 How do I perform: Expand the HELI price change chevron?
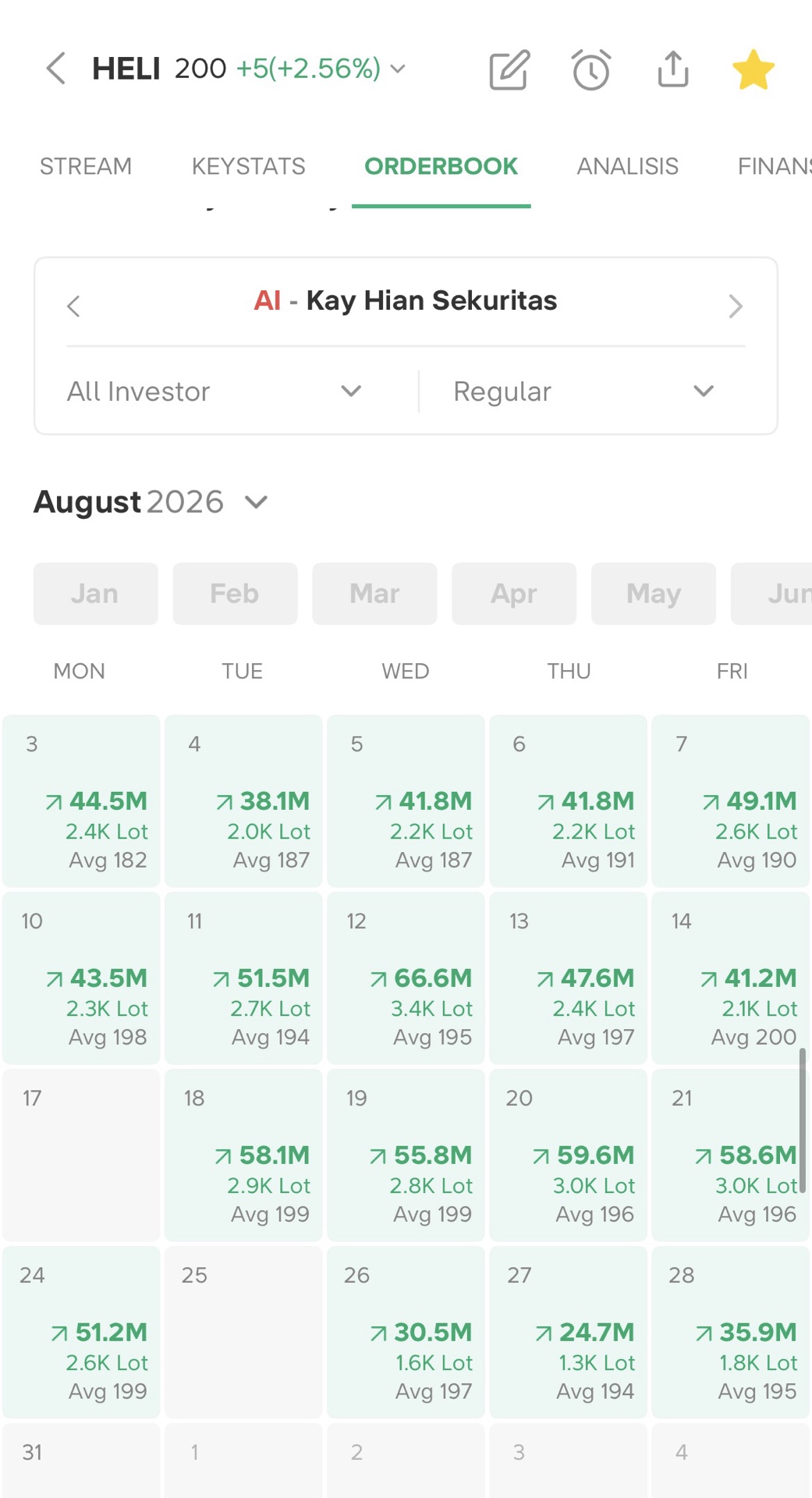398,69
